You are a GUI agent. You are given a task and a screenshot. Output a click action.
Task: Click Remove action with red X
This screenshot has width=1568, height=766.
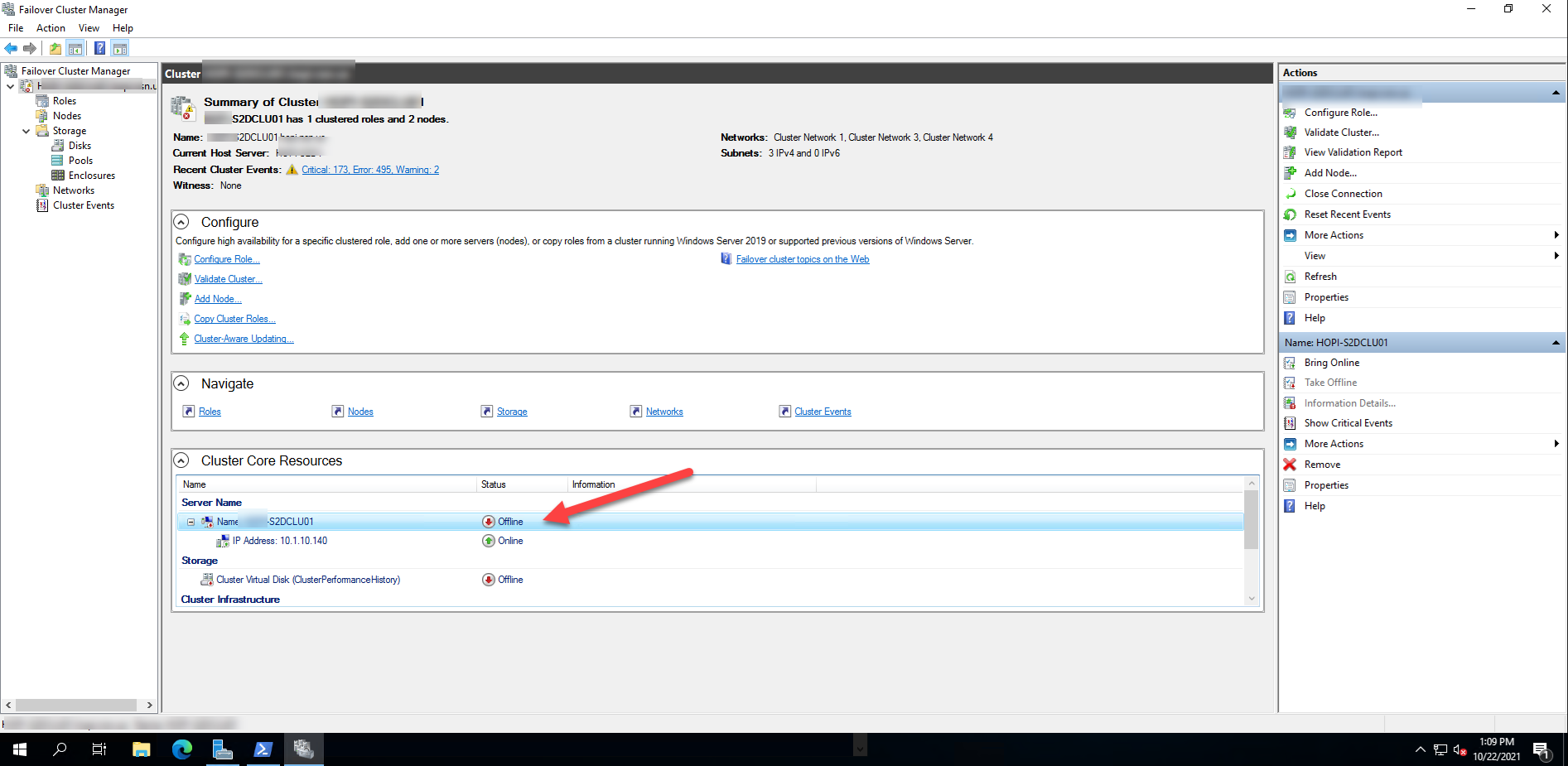coord(1322,465)
